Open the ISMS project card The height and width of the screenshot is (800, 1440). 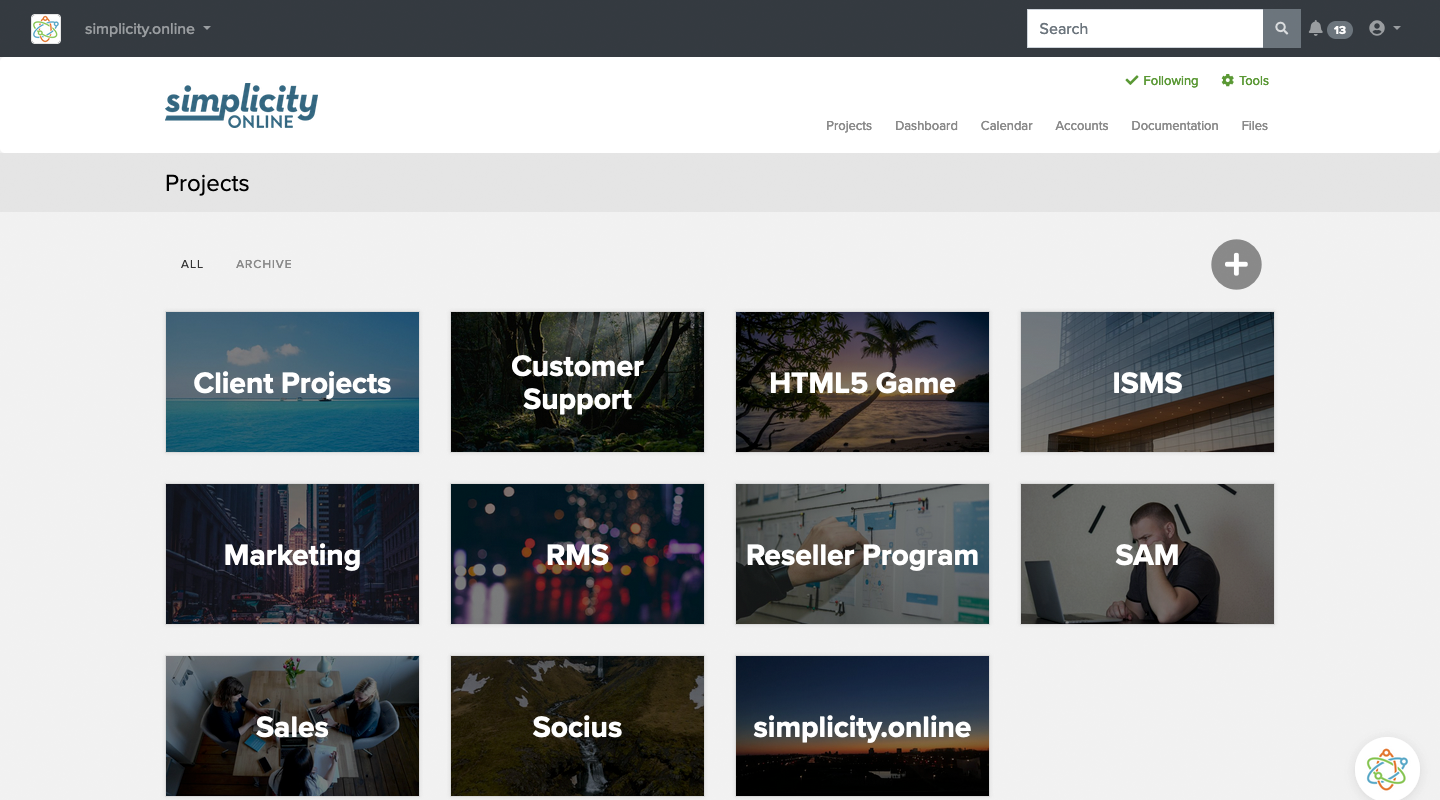point(1147,382)
